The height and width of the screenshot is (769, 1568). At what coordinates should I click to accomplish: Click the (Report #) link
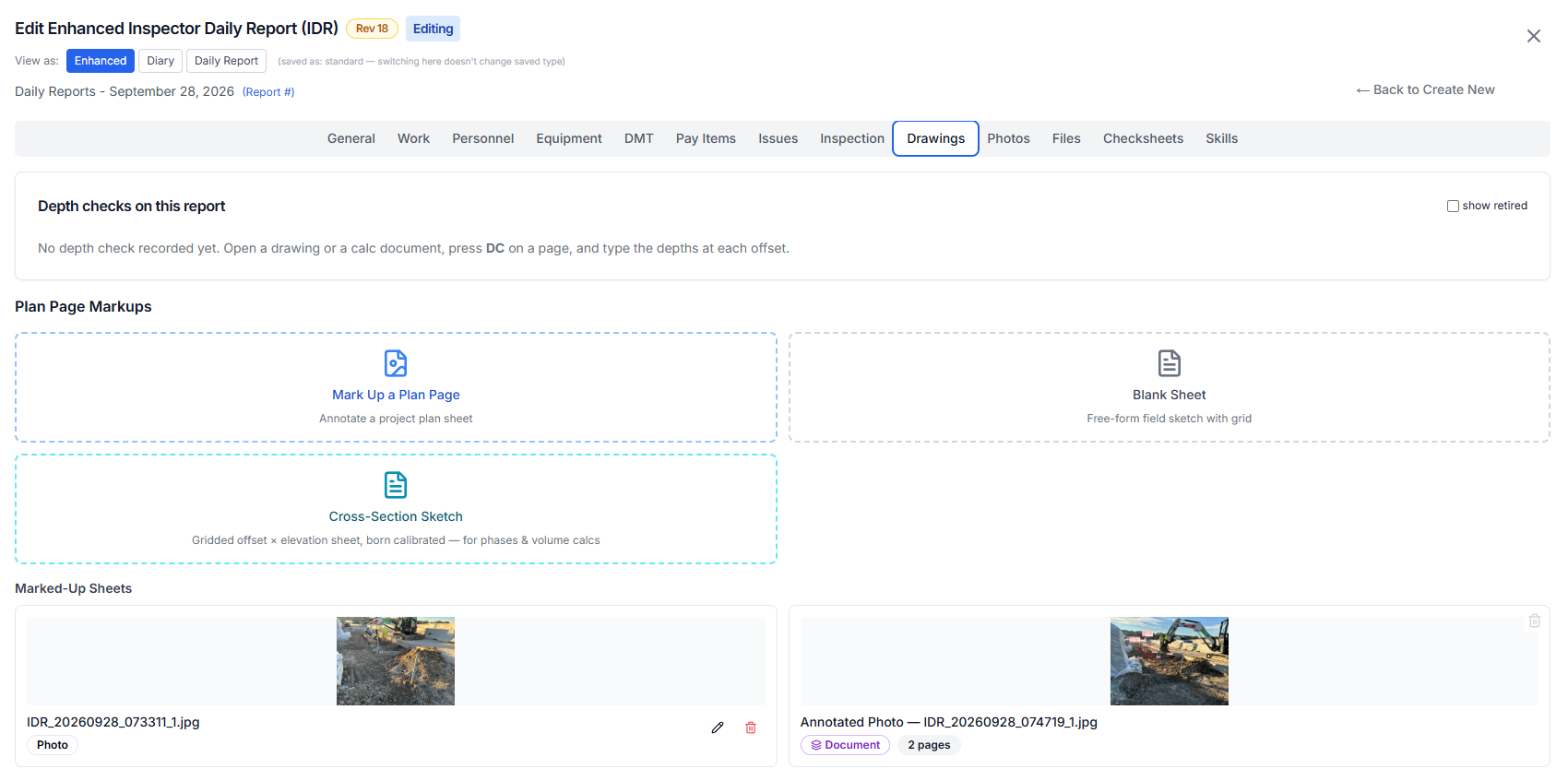tap(268, 92)
